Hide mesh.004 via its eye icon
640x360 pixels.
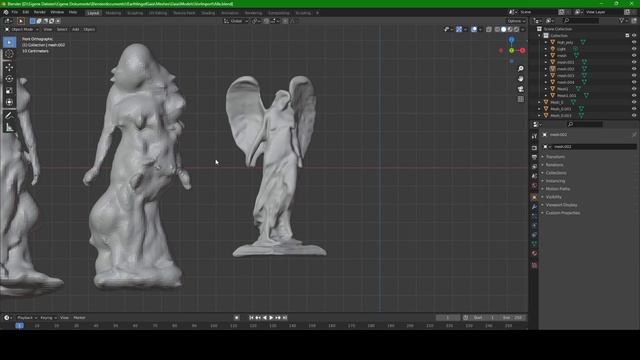[634, 82]
